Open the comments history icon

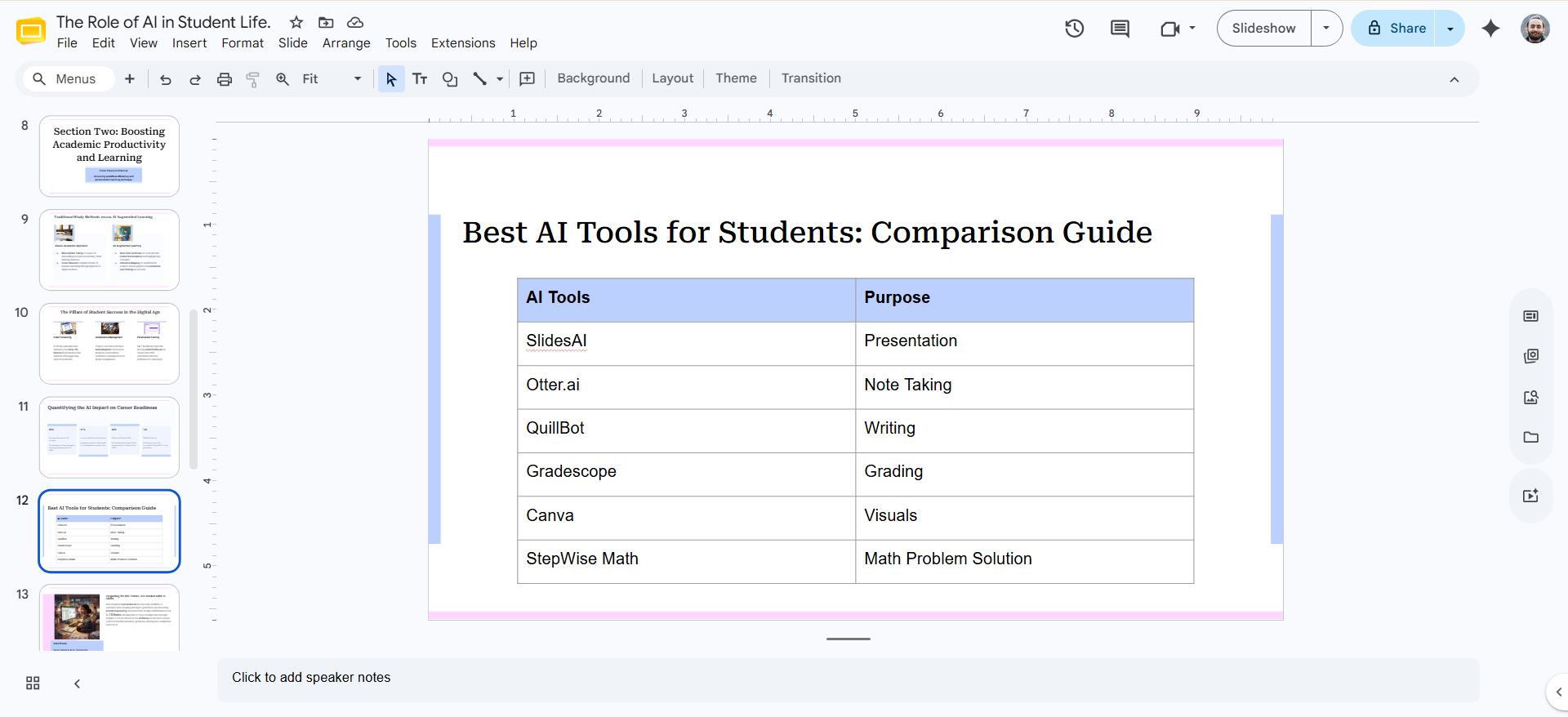pos(1120,29)
